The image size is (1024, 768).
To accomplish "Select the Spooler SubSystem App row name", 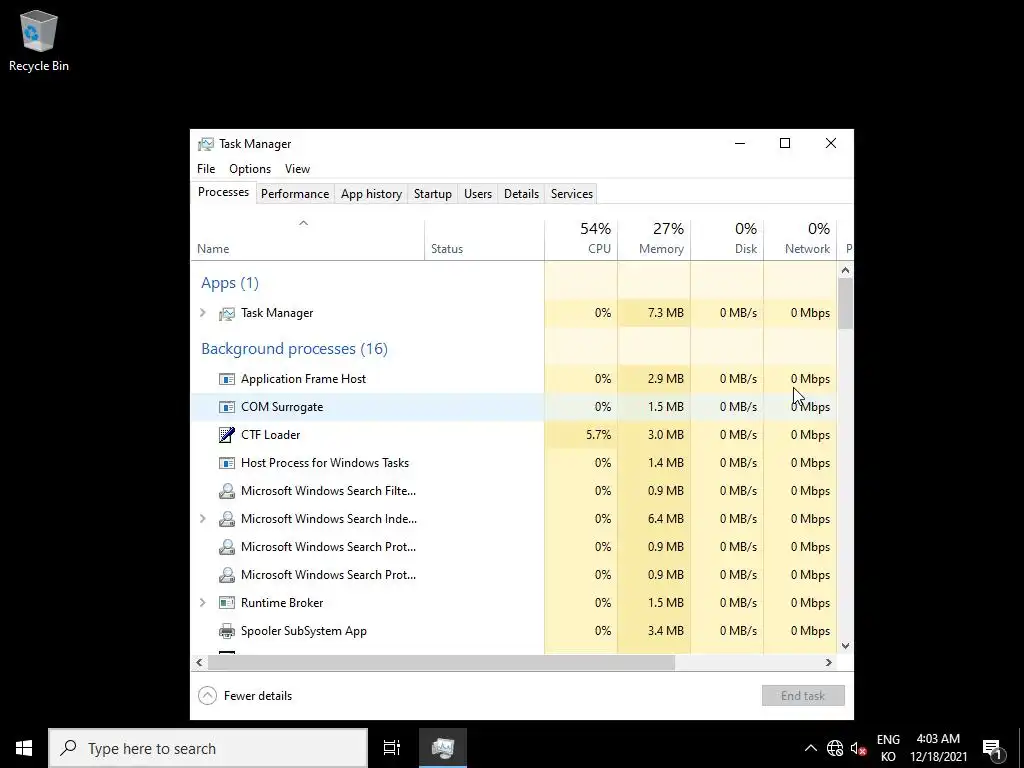I will tap(304, 631).
